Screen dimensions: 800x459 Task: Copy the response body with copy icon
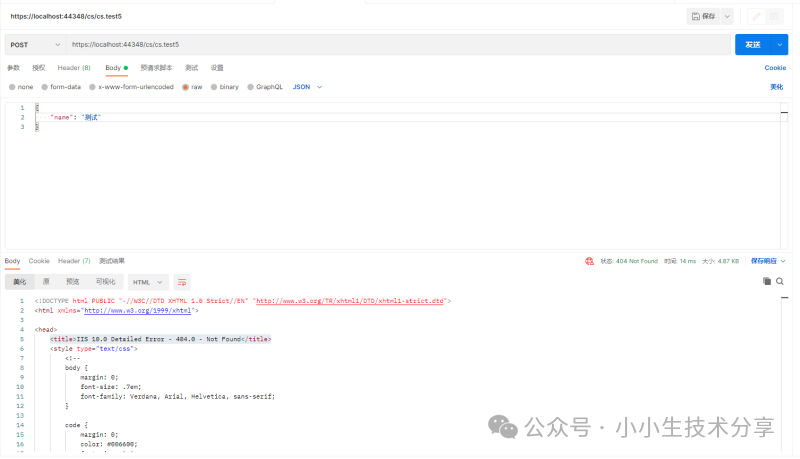point(767,282)
